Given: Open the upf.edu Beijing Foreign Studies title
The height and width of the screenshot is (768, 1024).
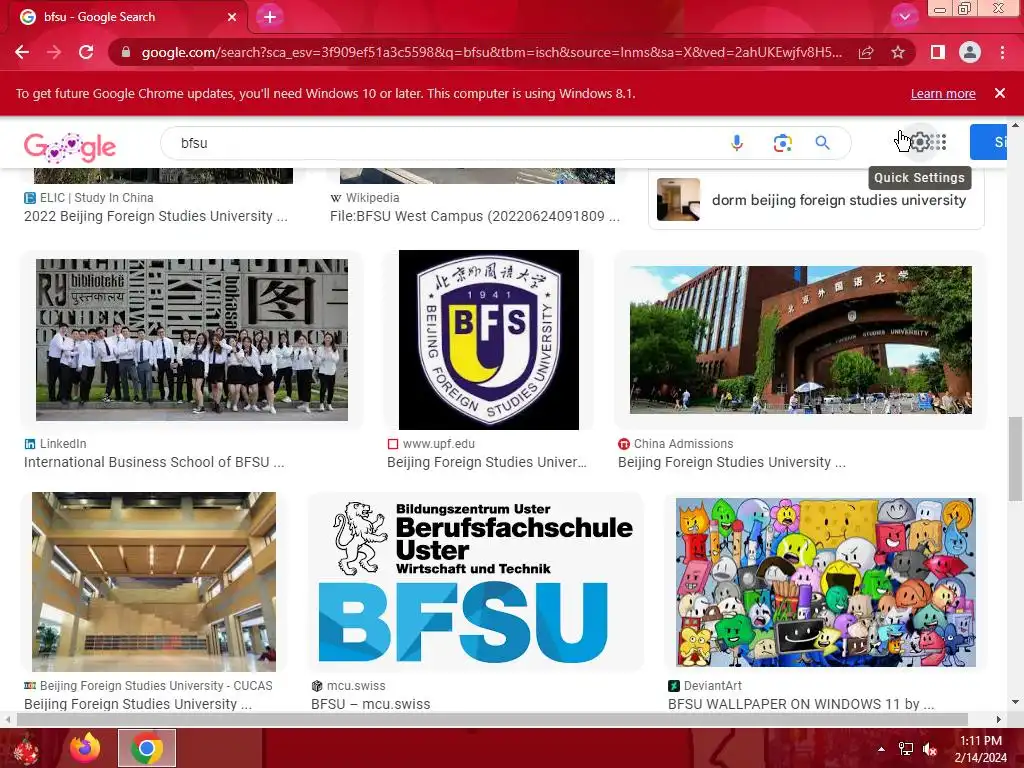Looking at the screenshot, I should tap(487, 462).
